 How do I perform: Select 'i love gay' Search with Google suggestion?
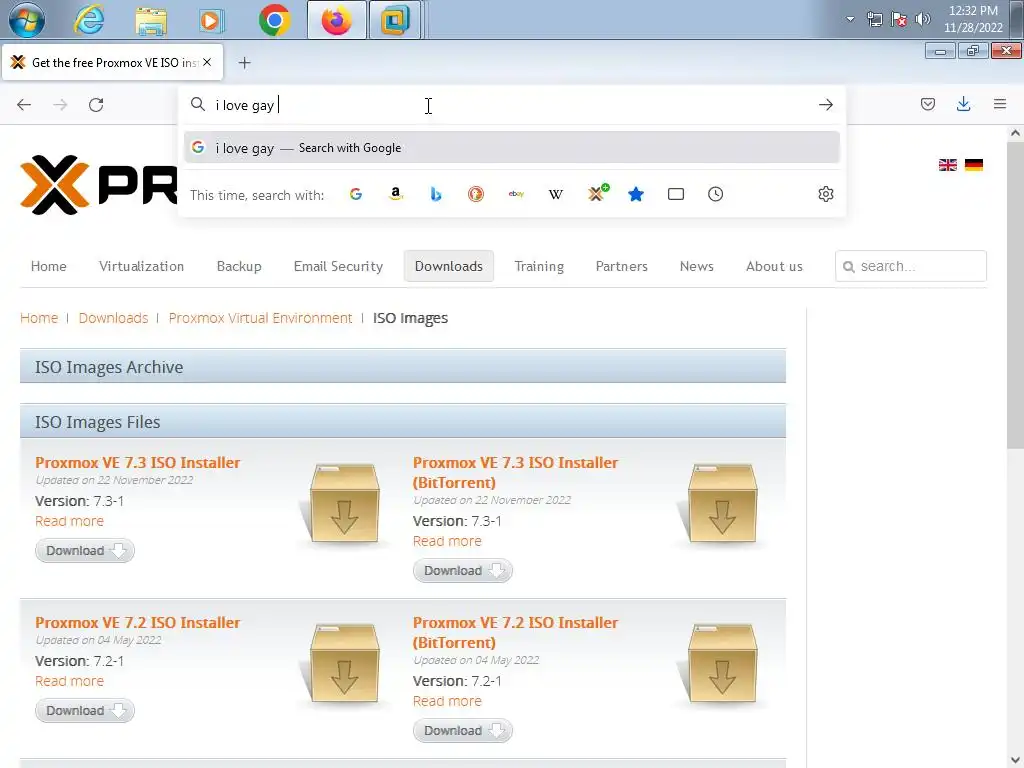(511, 148)
